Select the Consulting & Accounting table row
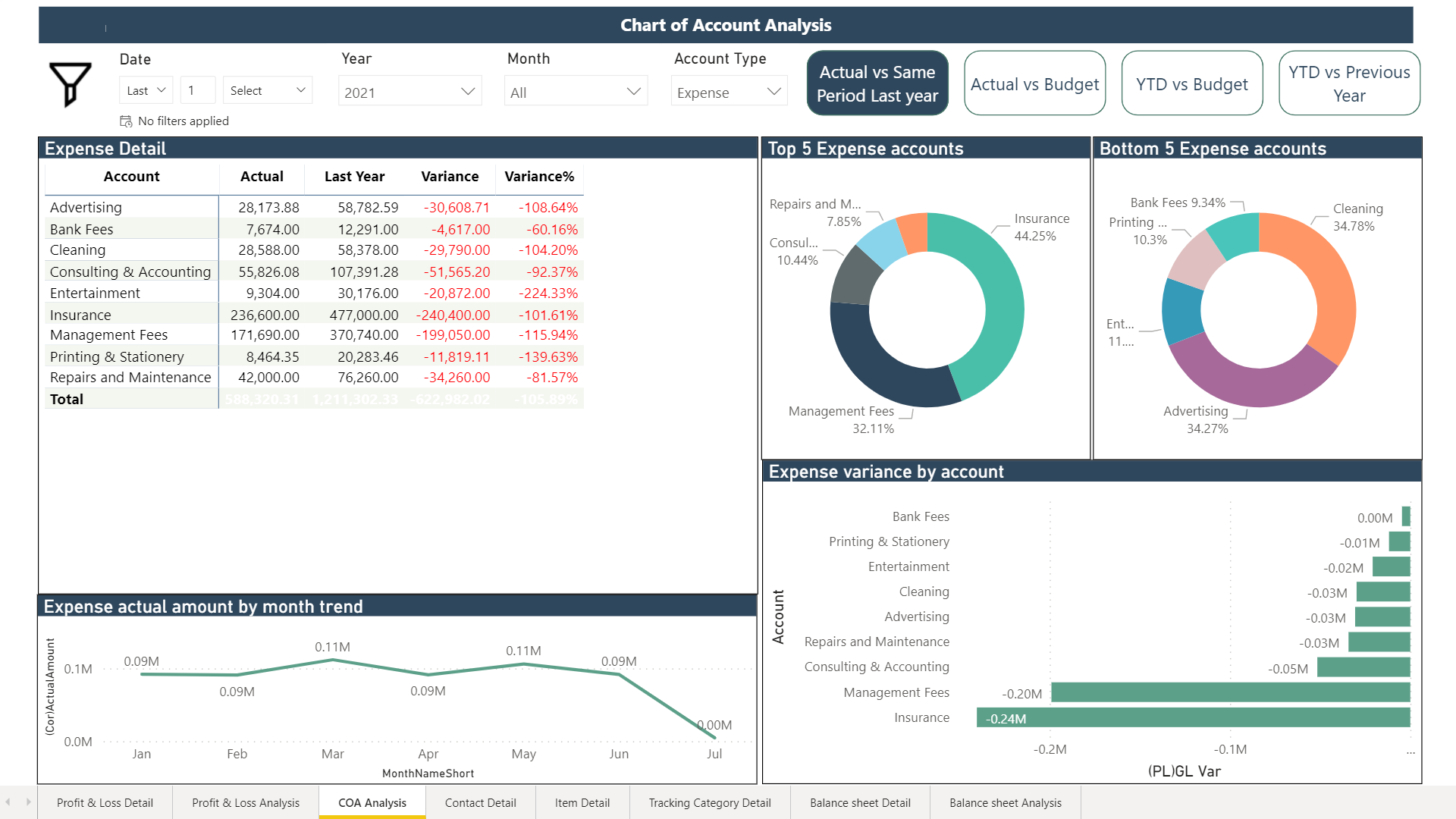The image size is (1456, 819). click(x=314, y=271)
